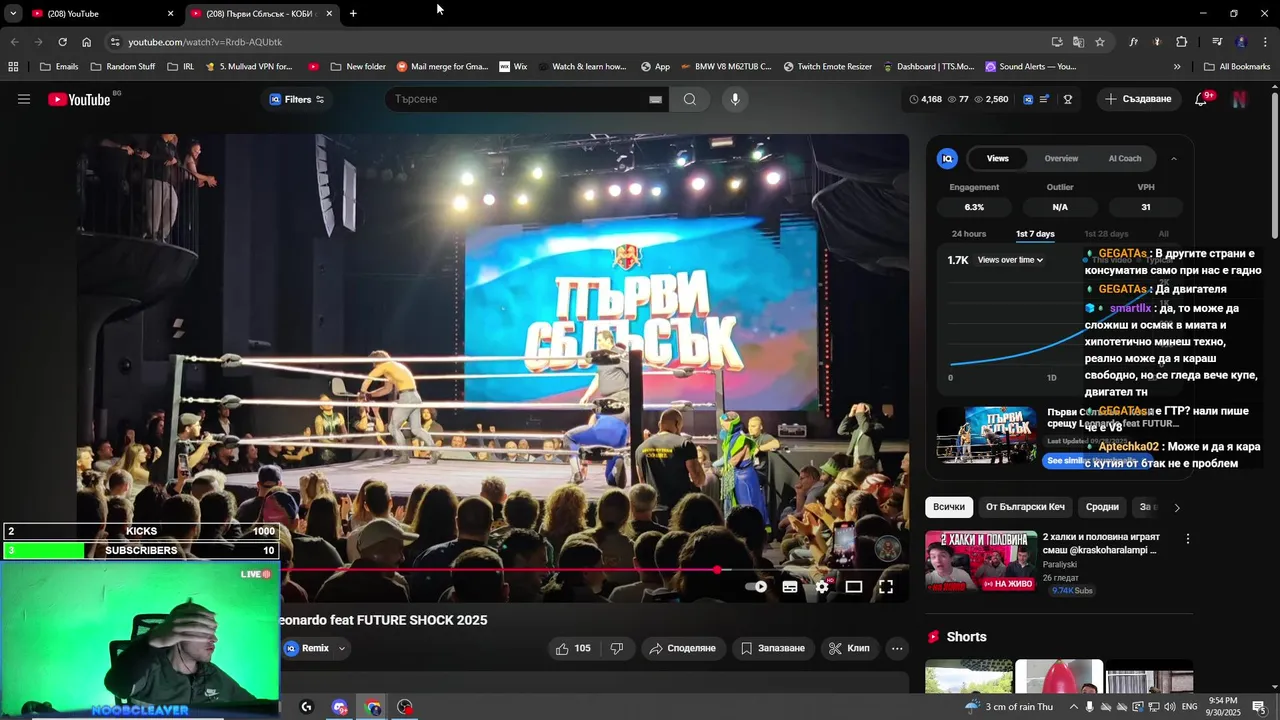Click translate page icon in address bar
1280x720 pixels.
[1078, 42]
